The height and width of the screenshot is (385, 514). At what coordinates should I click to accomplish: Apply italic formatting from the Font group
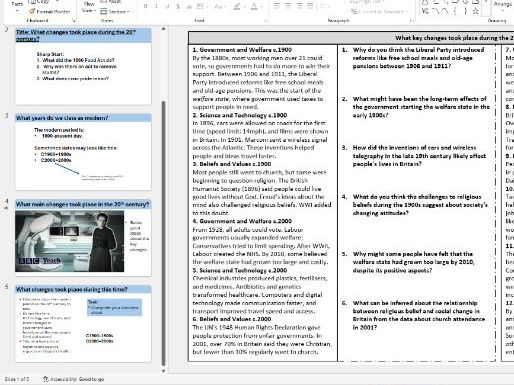click(x=156, y=6)
